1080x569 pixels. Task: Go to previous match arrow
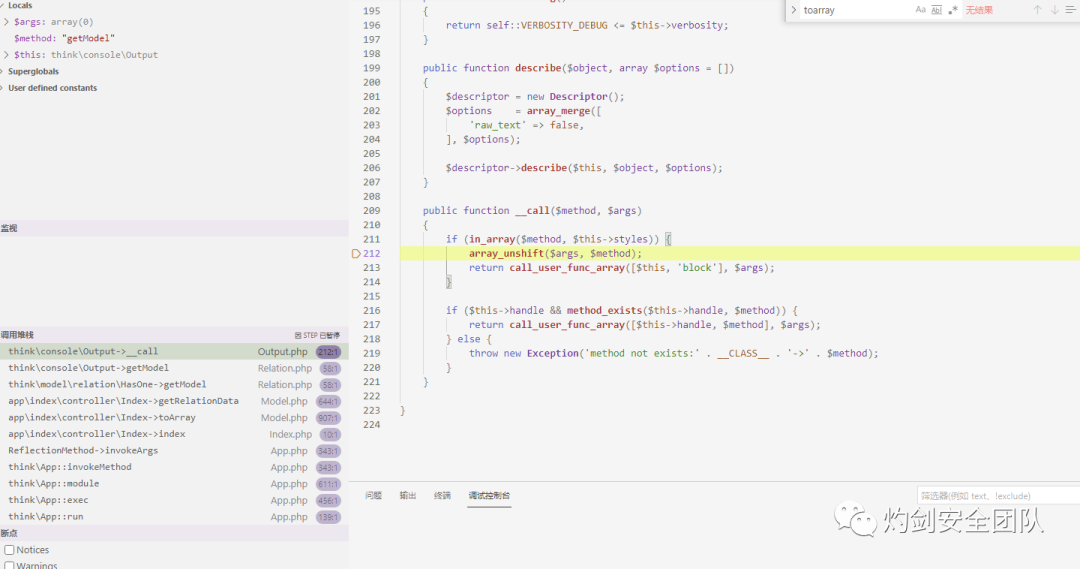click(x=1037, y=10)
